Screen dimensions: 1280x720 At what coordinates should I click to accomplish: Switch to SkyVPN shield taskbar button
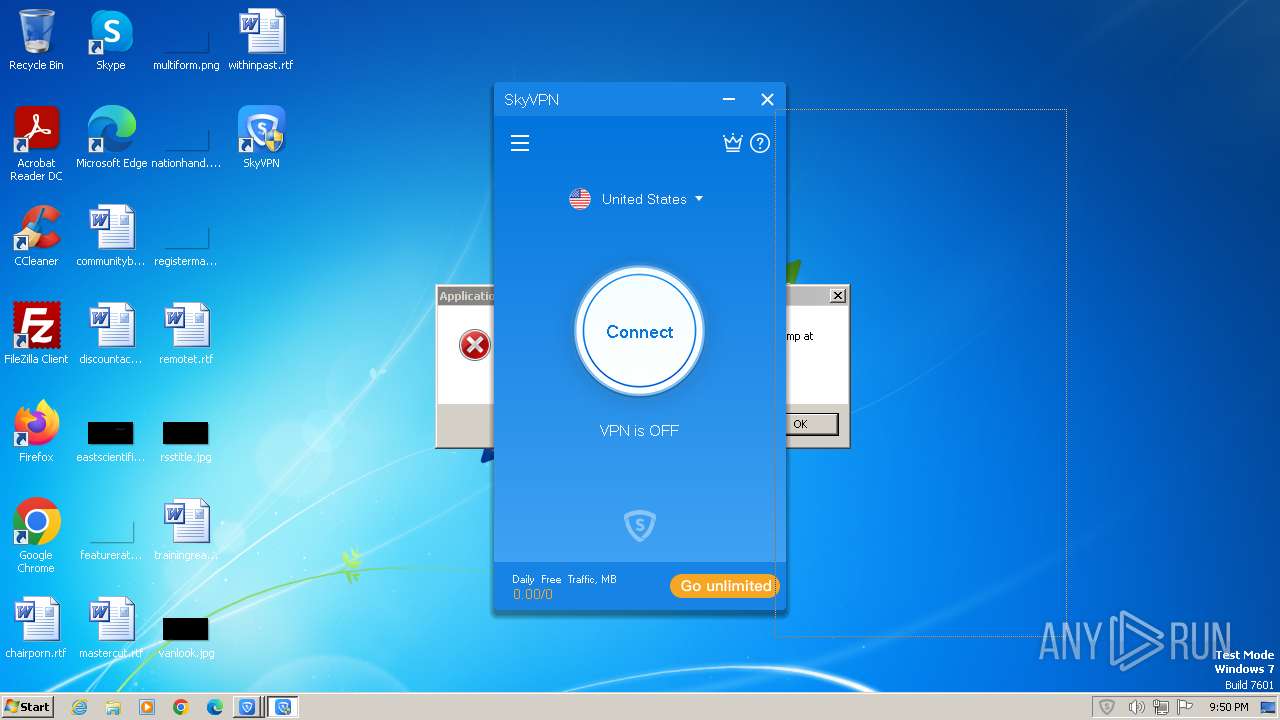coord(248,707)
